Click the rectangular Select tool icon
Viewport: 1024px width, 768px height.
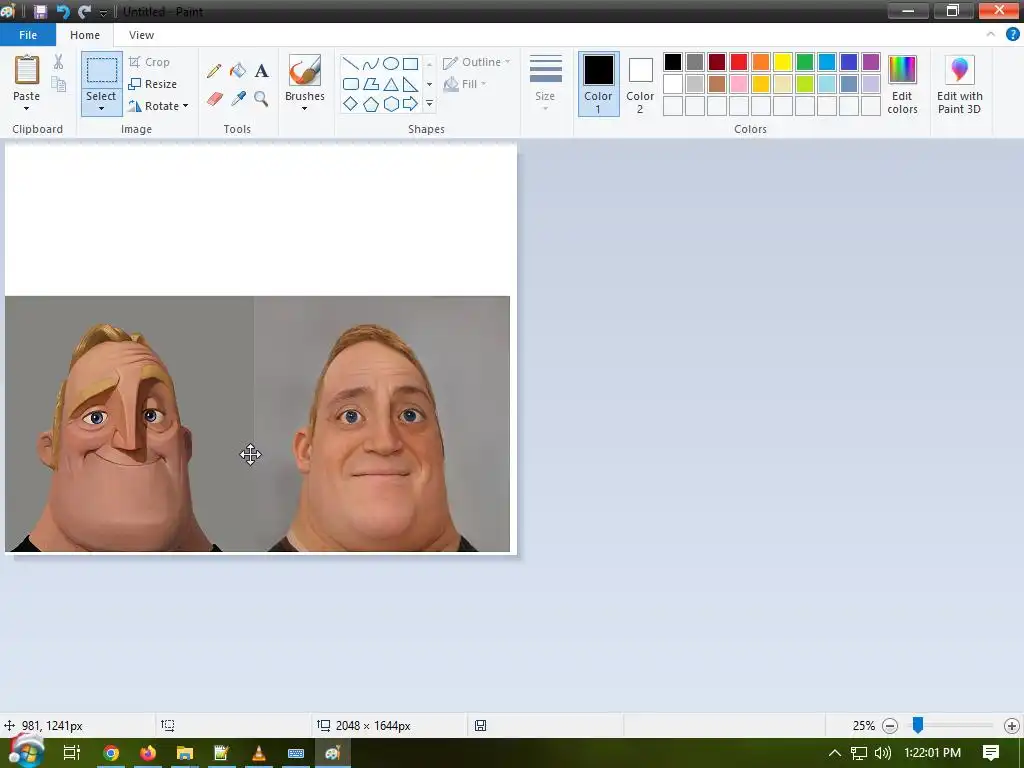pos(102,70)
